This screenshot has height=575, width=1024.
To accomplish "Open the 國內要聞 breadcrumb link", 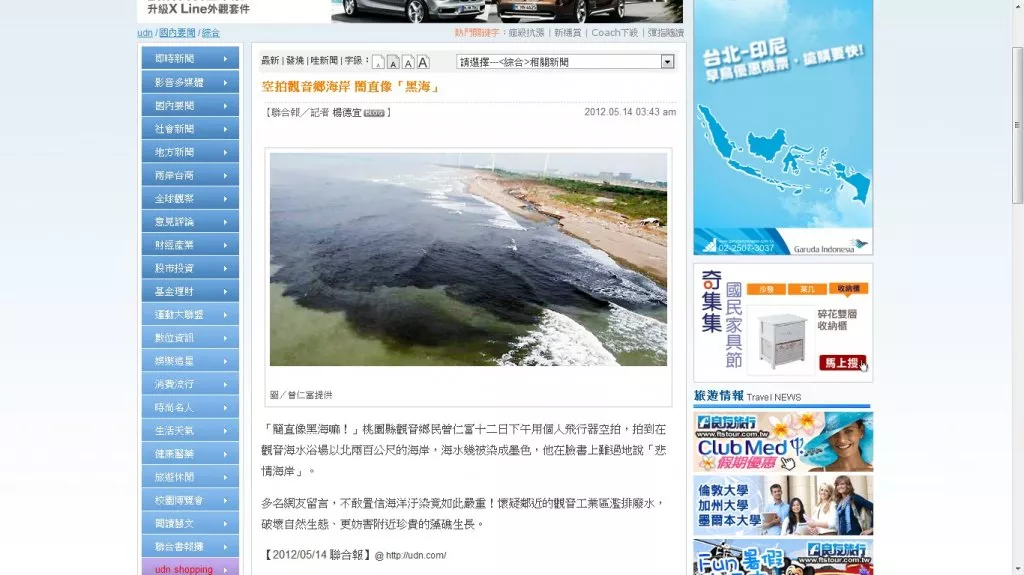I will click(177, 33).
